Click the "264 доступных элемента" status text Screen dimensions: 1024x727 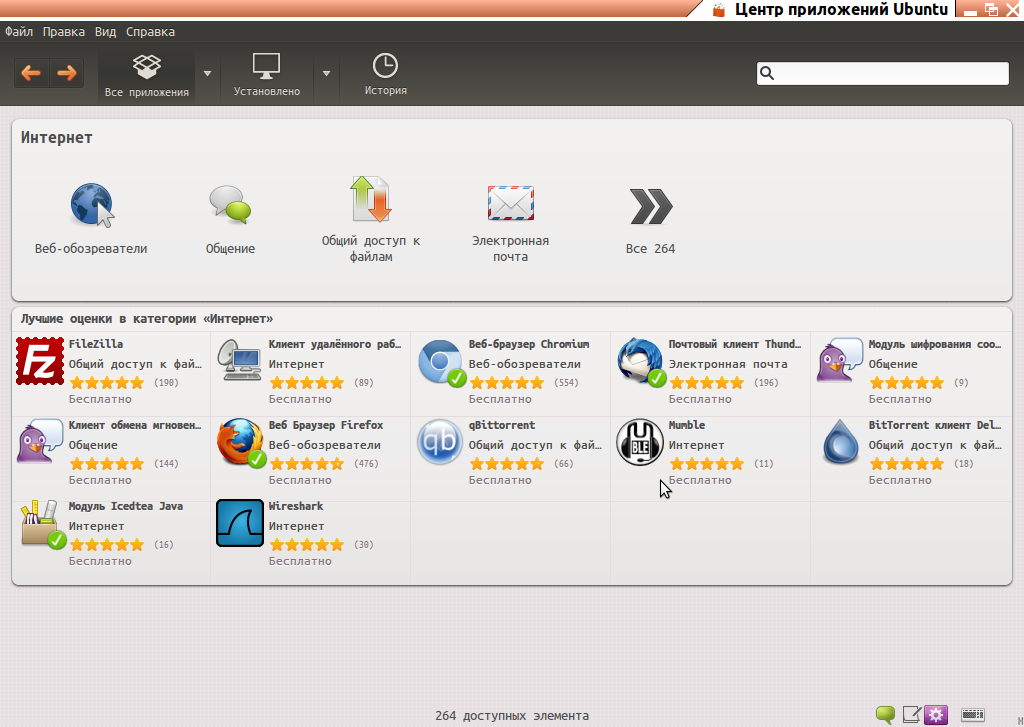click(x=512, y=716)
